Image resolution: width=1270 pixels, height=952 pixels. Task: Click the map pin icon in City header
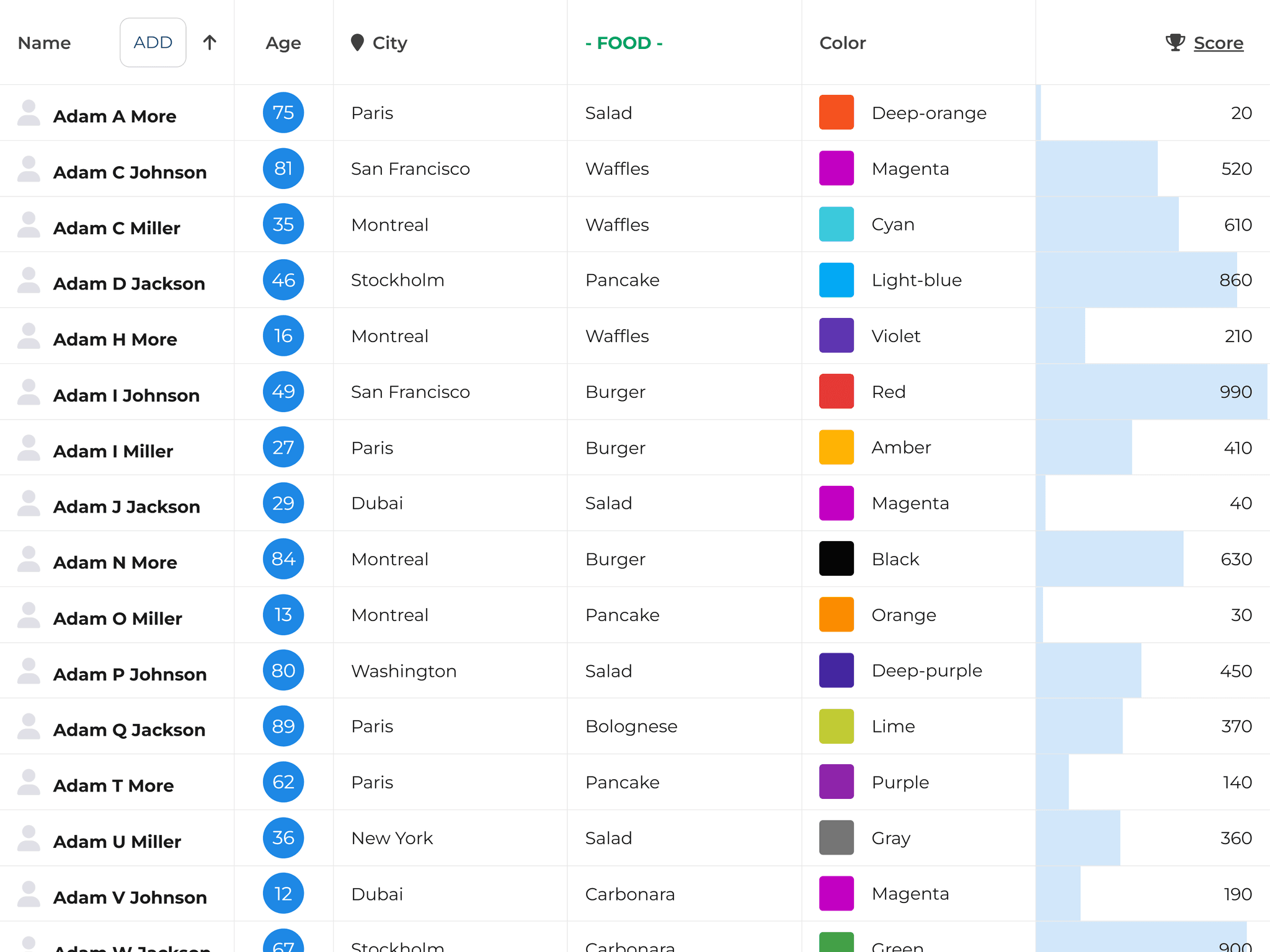point(357,43)
